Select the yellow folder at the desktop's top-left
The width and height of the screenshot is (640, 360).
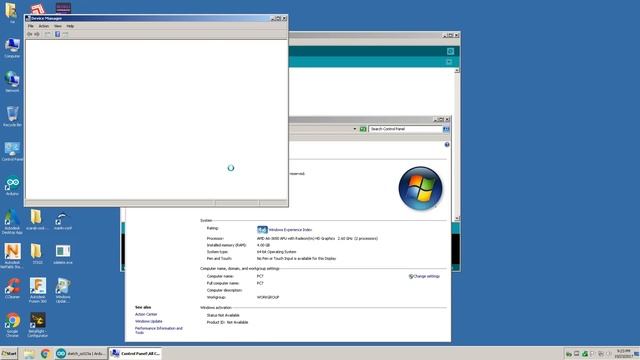pos(11,12)
